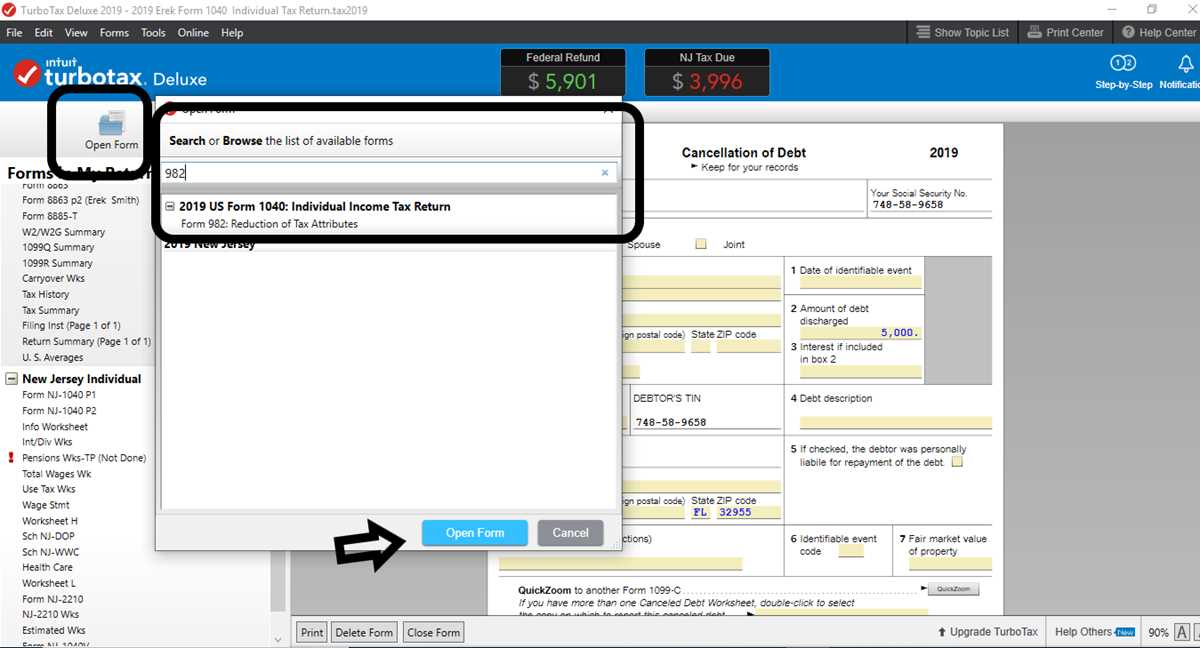
Task: Select W2/W2G Summary in the forms list
Action: pos(63,232)
